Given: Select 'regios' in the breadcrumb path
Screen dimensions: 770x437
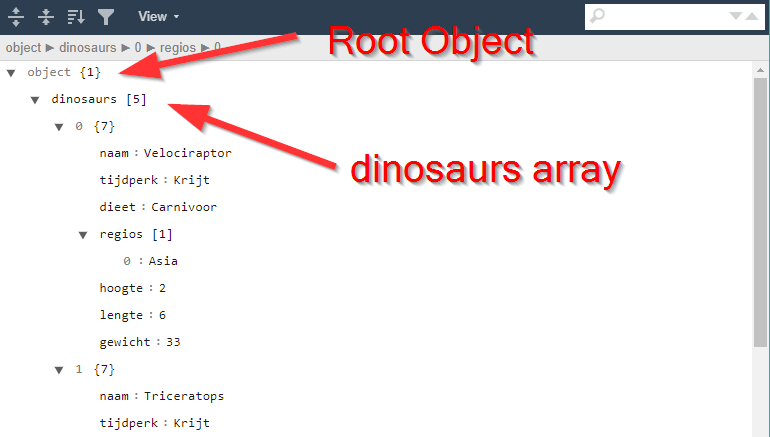Looking at the screenshot, I should click(x=178, y=48).
